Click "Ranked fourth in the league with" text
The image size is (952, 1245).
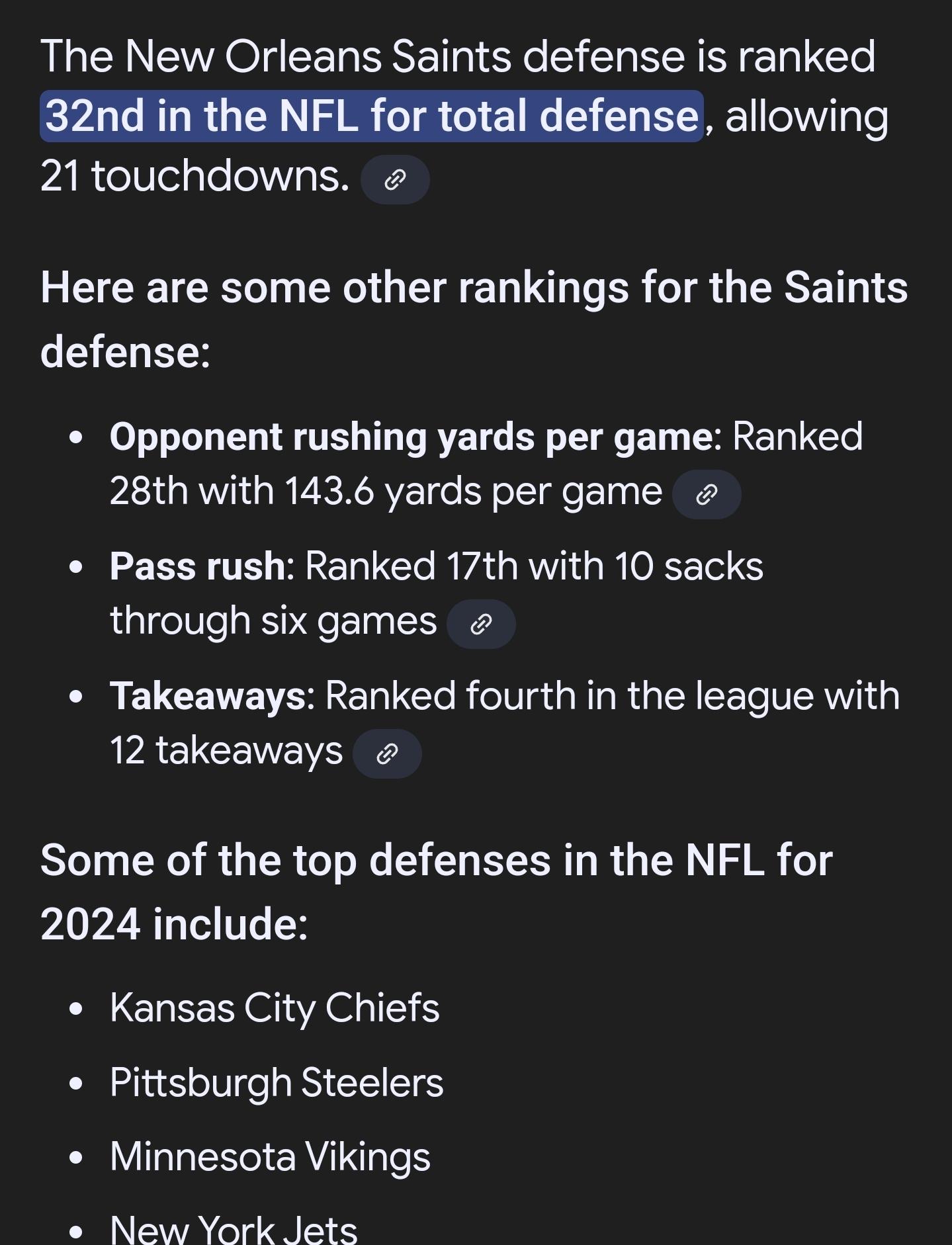click(612, 697)
